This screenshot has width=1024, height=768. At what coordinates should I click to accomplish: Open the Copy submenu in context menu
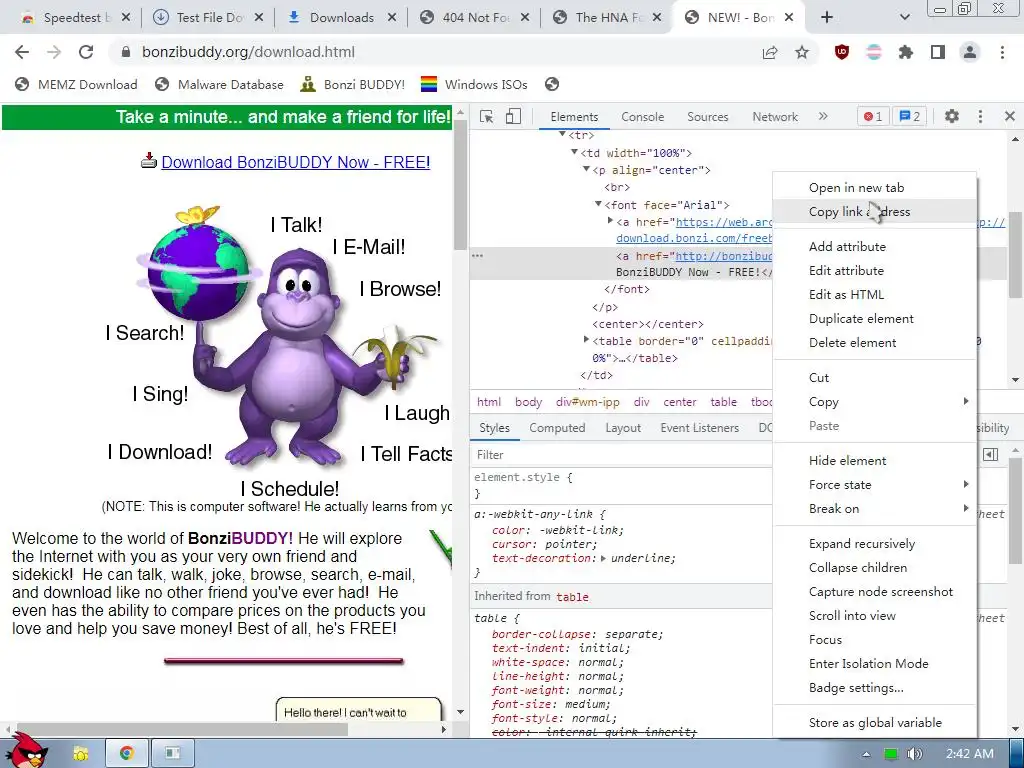[x=875, y=402]
